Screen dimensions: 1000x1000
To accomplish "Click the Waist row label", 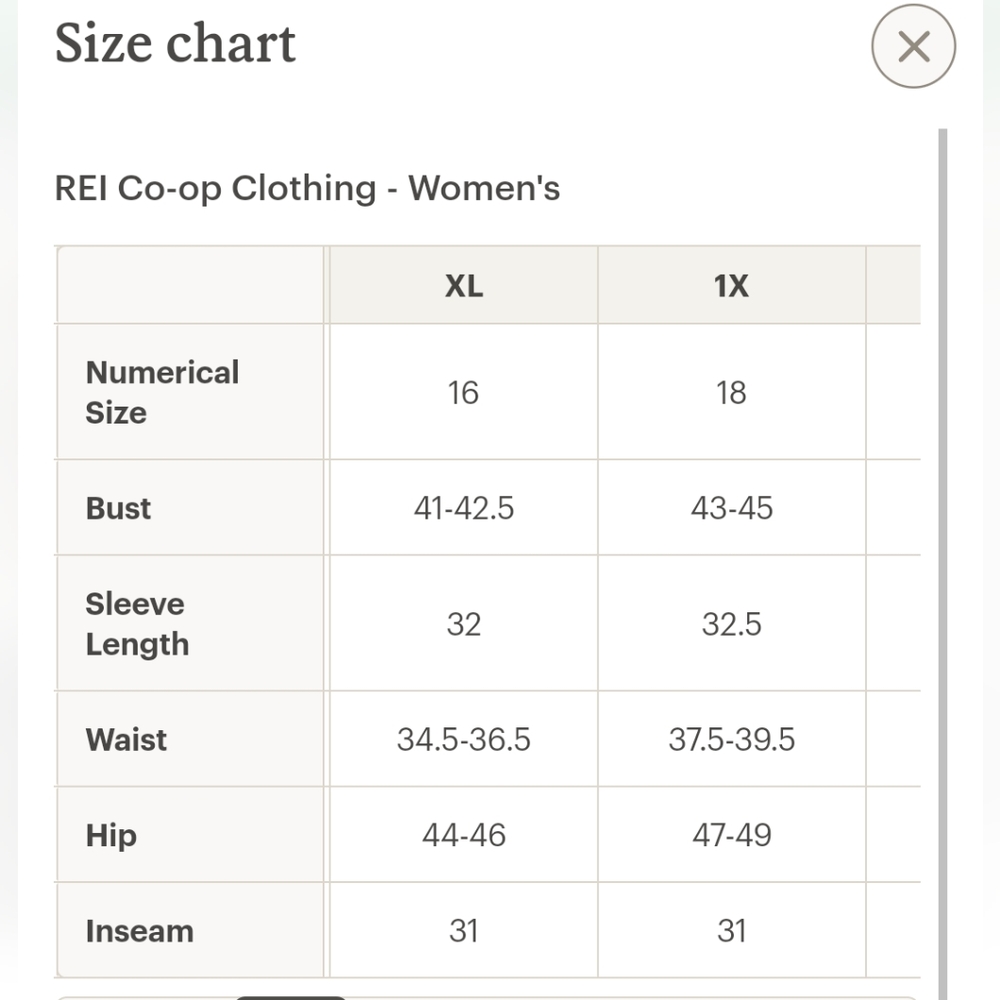I will coord(126,740).
